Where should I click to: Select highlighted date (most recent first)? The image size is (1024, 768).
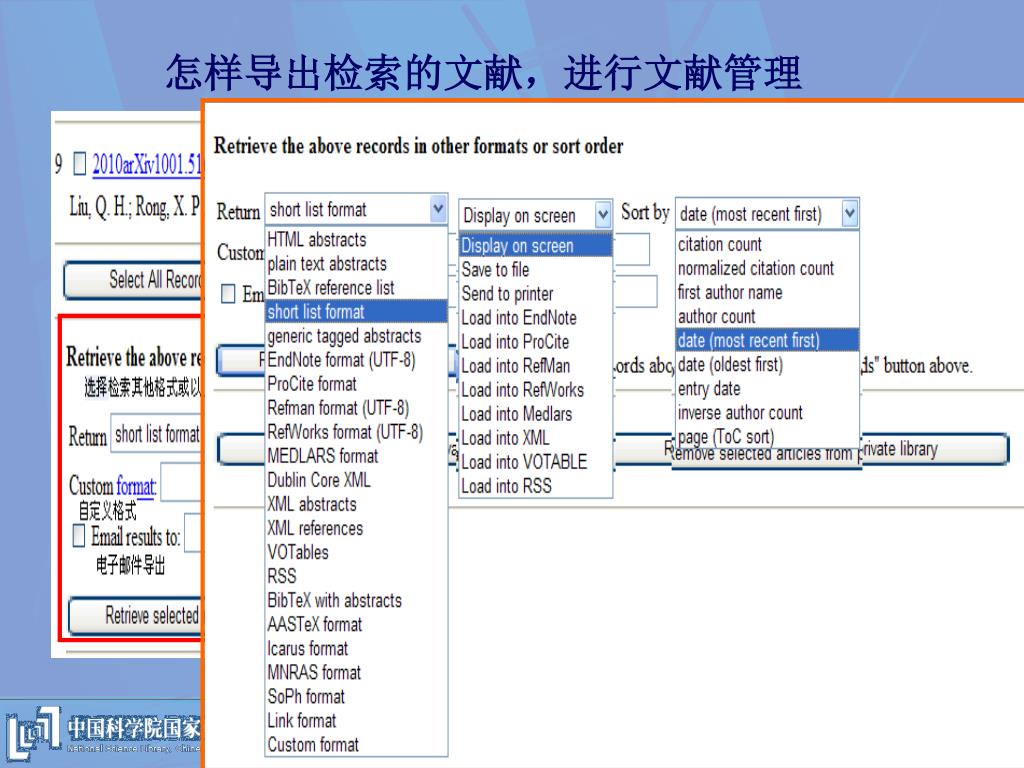[767, 340]
